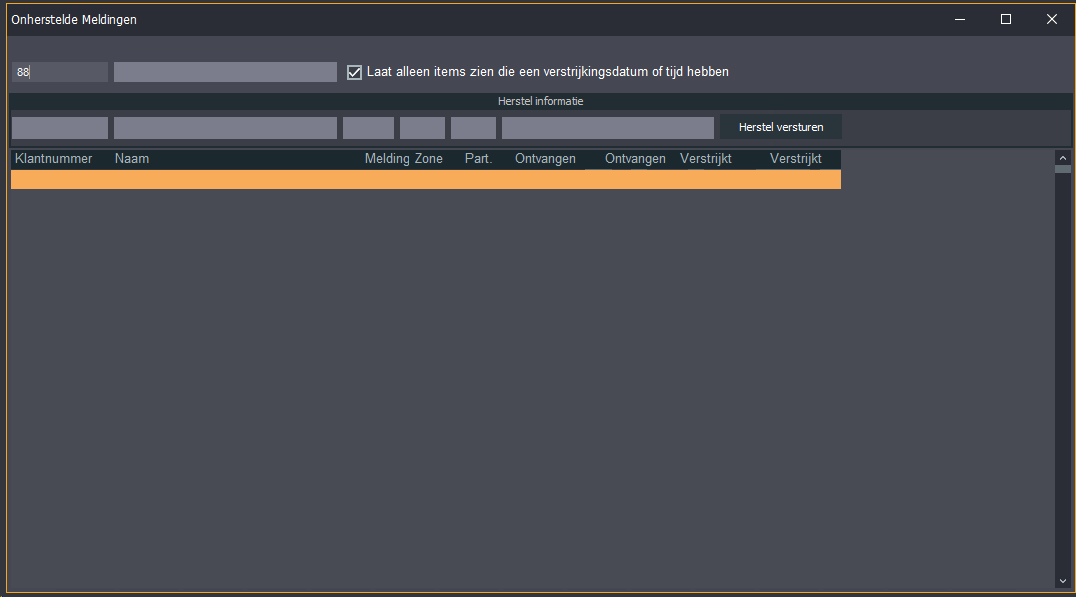The height and width of the screenshot is (597, 1076).
Task: Click the vertical scrollbar track
Action: (x=1062, y=370)
